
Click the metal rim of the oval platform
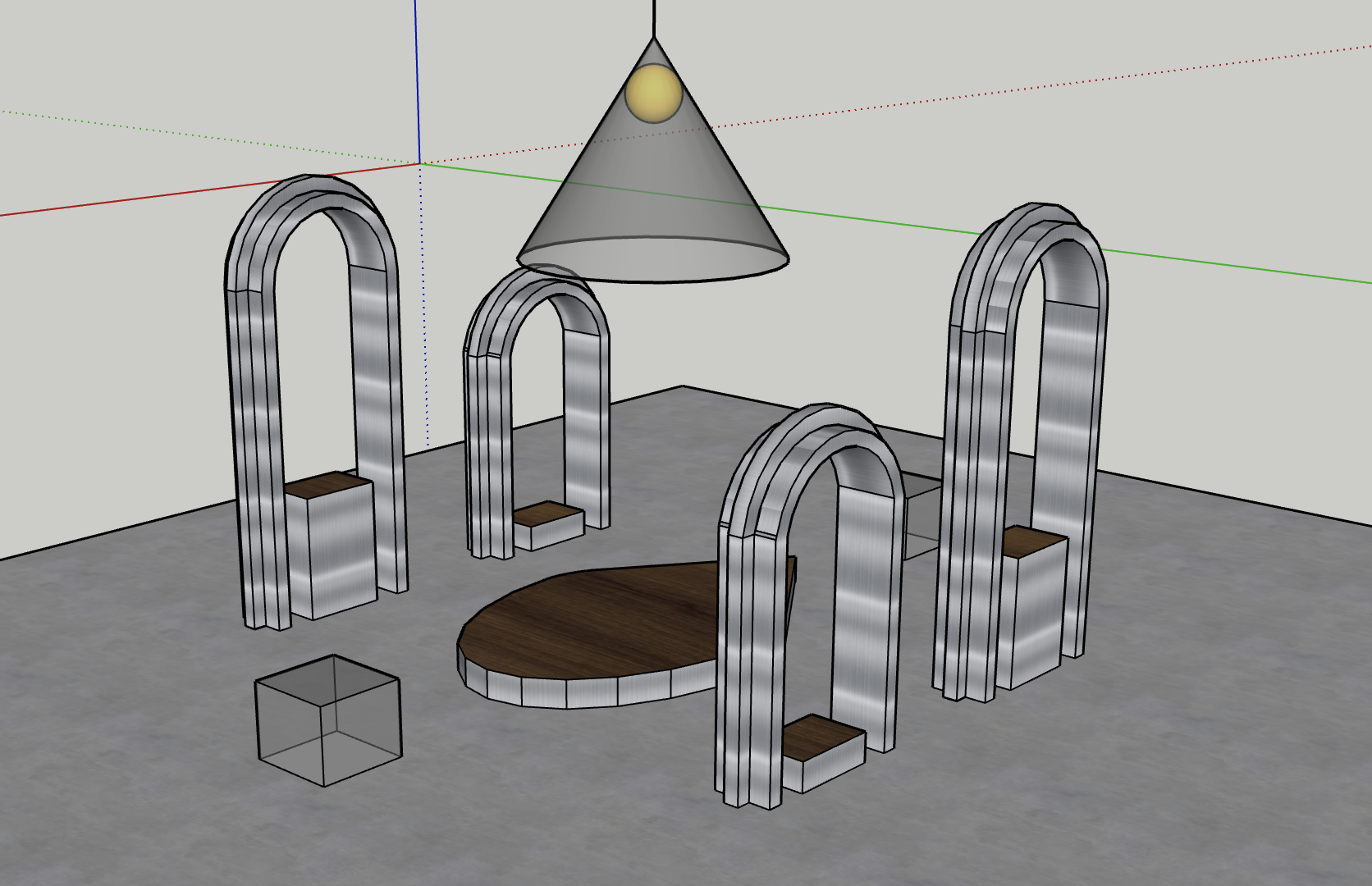591,693
